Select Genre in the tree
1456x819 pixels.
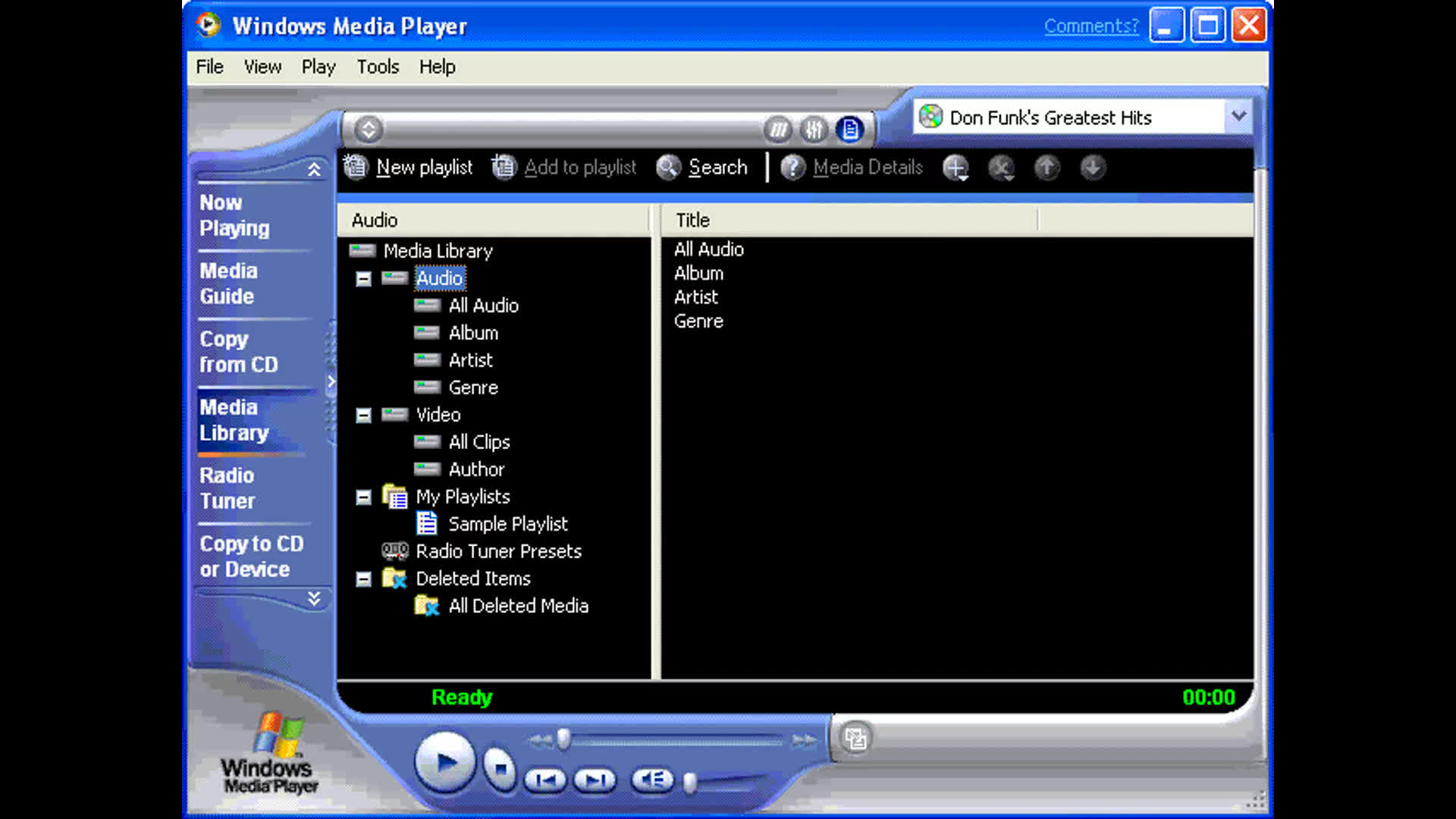473,387
